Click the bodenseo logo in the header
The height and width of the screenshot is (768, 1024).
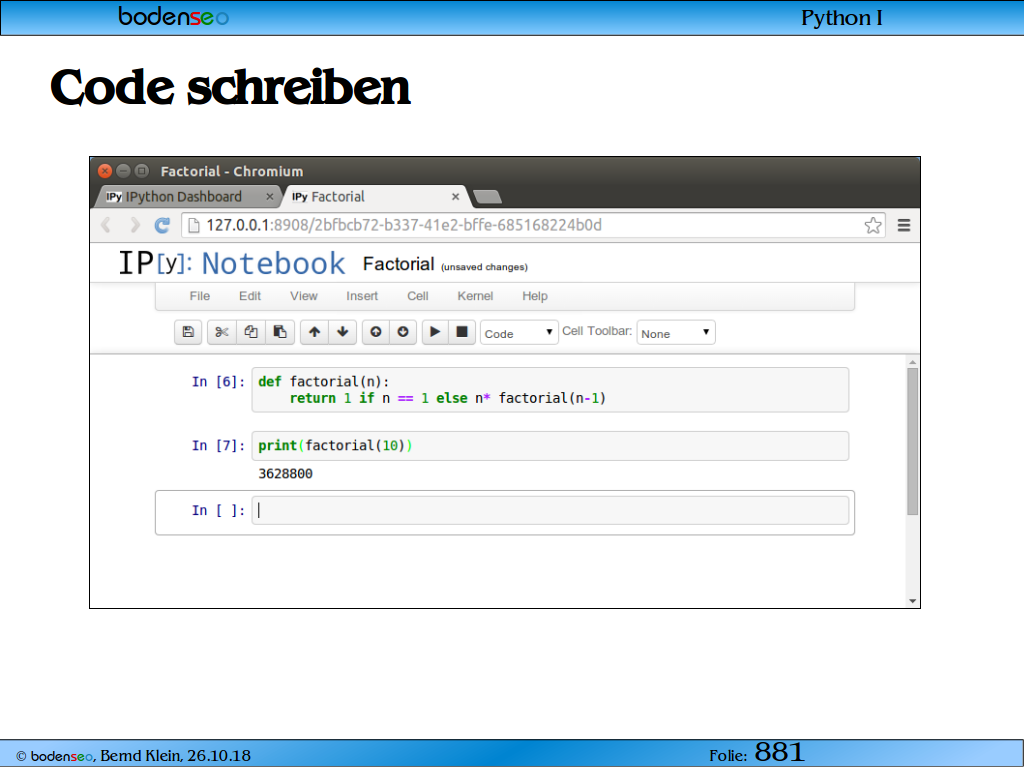(174, 16)
